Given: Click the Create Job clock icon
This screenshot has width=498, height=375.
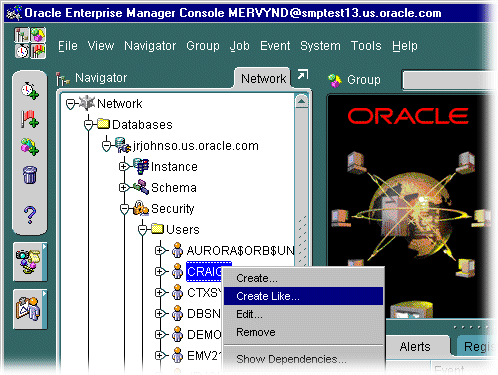Looking at the screenshot, I should click(x=30, y=91).
